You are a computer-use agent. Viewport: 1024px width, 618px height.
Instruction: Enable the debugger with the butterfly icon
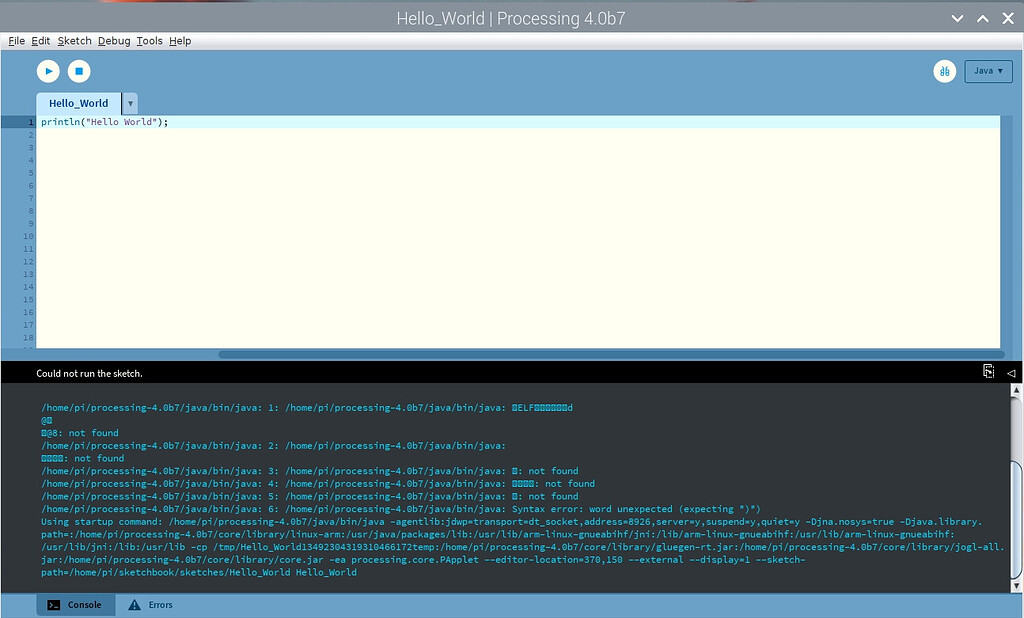click(x=944, y=71)
